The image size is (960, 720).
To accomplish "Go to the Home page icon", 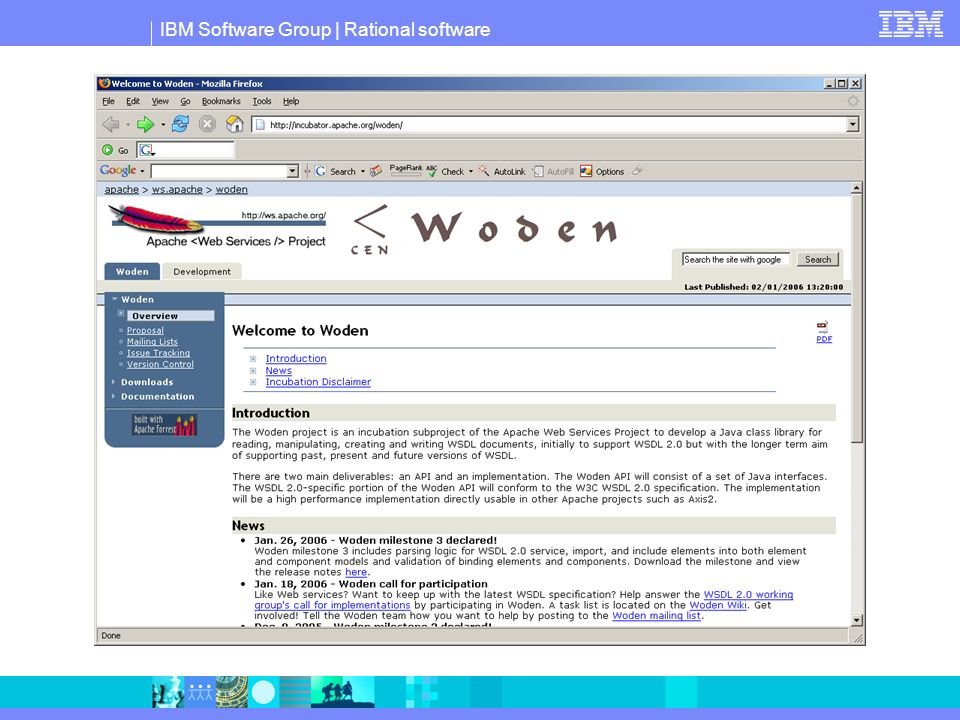I will click(234, 124).
